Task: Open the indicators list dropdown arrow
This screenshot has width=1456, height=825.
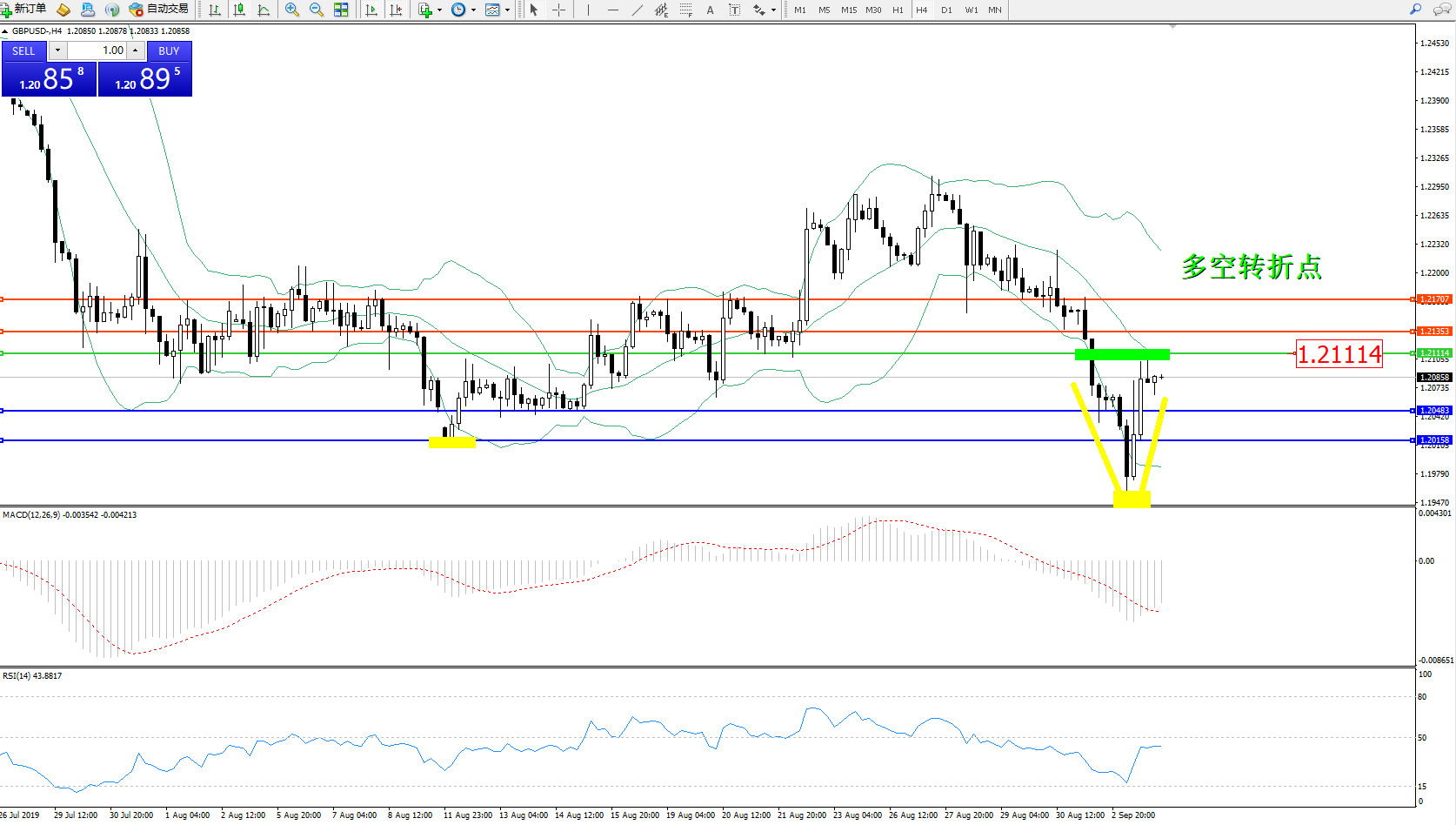Action: pos(439,10)
